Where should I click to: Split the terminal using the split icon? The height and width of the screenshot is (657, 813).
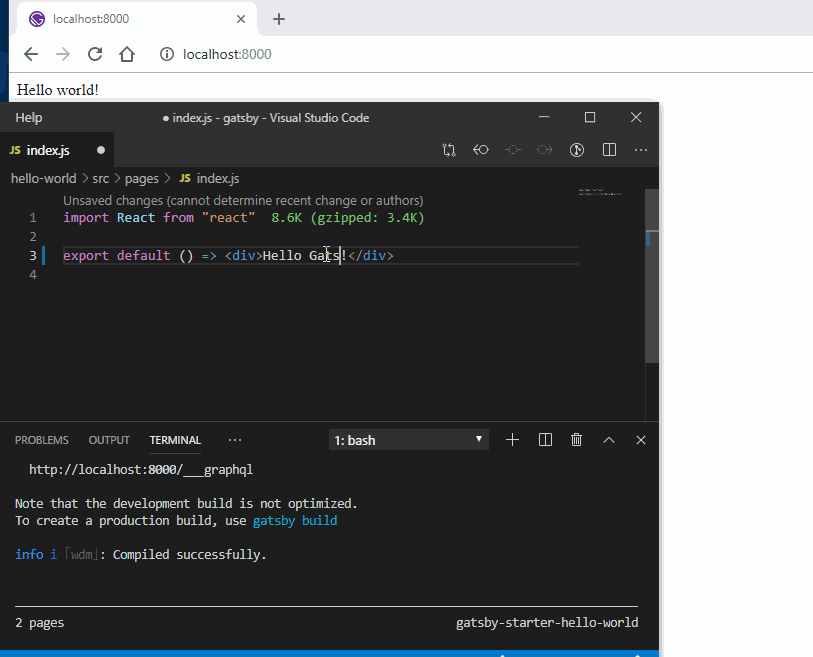[545, 439]
